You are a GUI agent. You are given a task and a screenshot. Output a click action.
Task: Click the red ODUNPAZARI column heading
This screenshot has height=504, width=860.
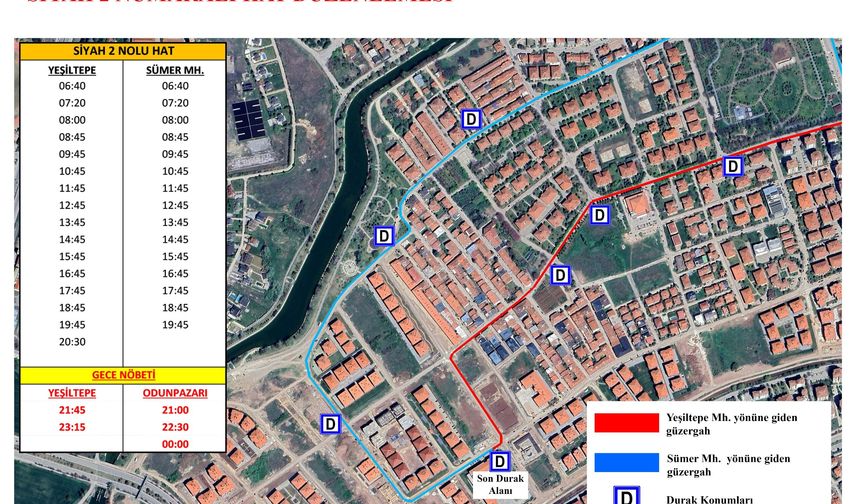click(174, 393)
